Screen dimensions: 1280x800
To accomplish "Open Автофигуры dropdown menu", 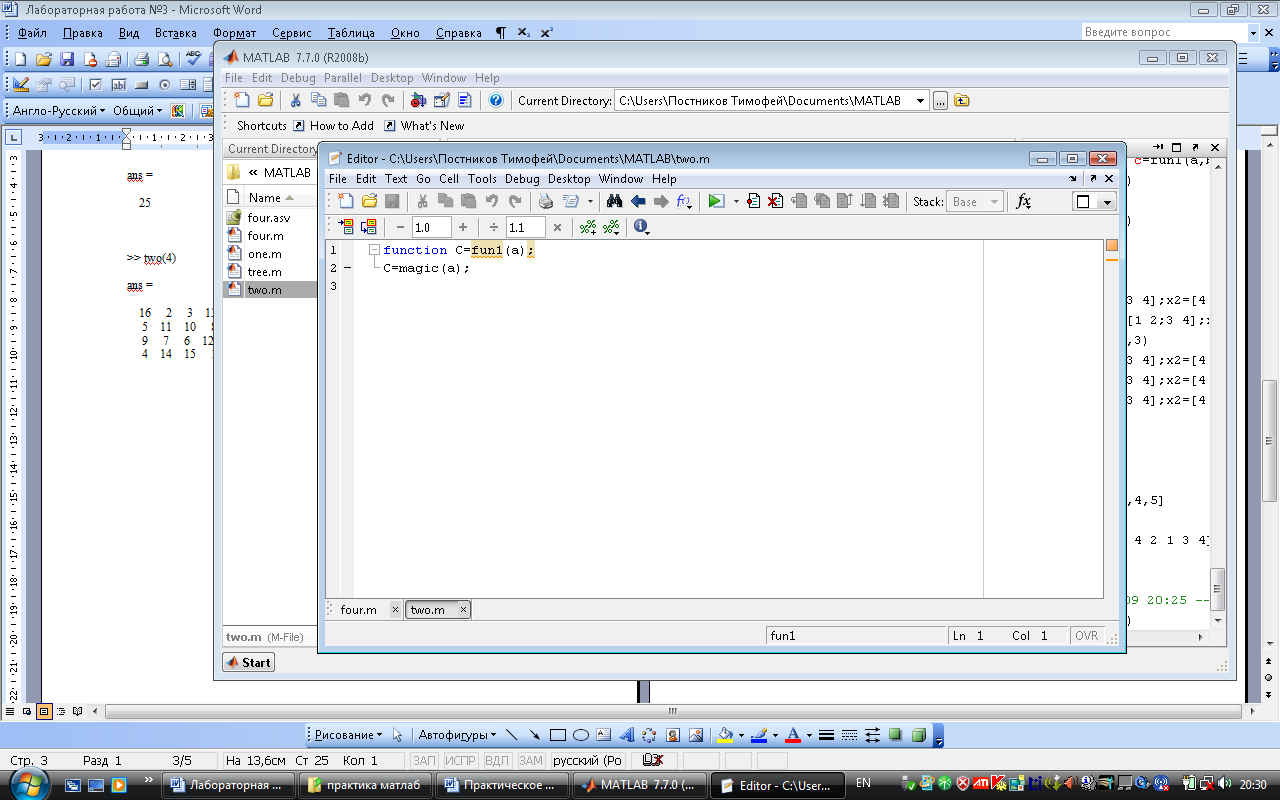I will coord(456,735).
